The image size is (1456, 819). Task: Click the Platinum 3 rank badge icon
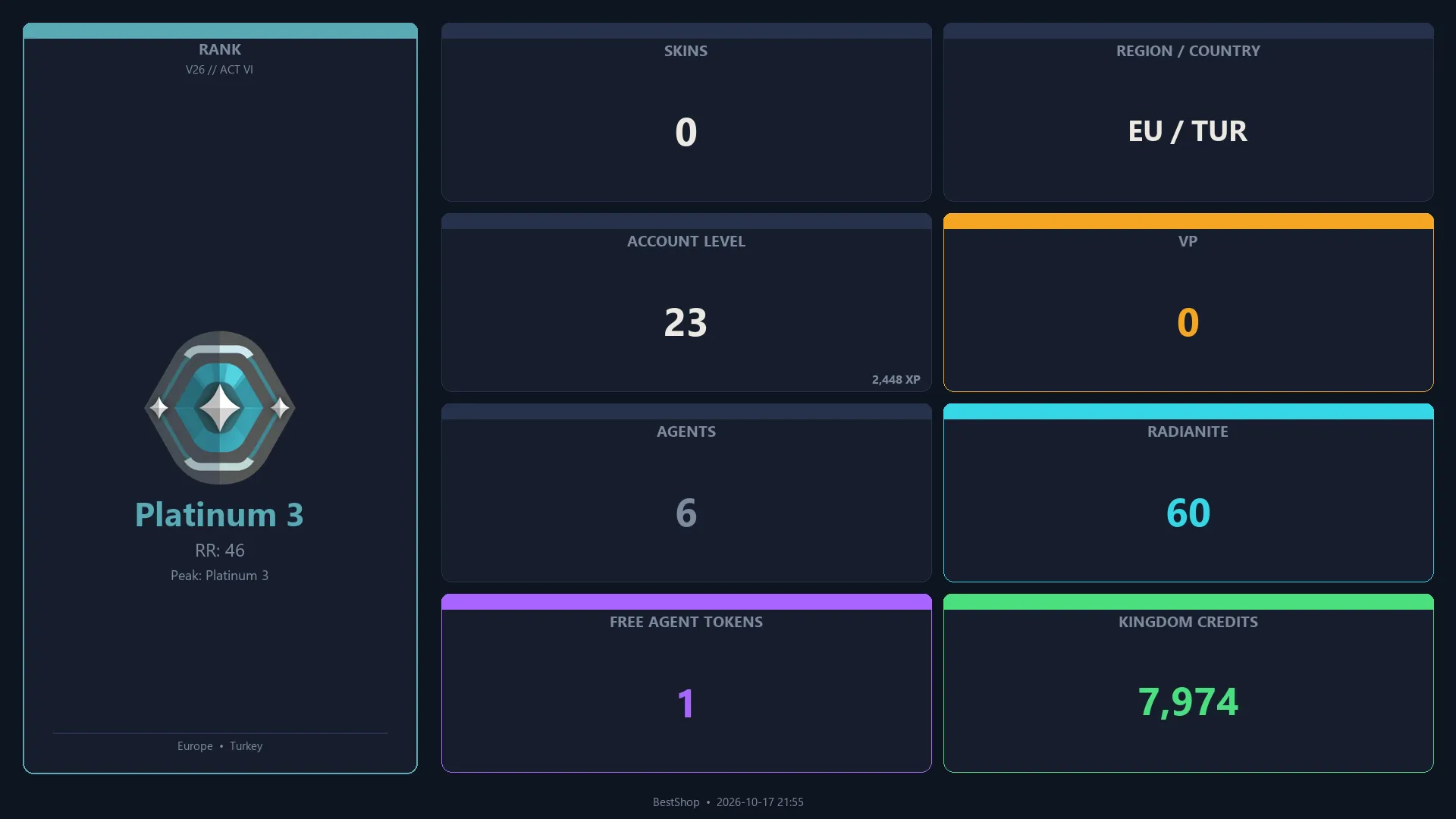[x=220, y=407]
